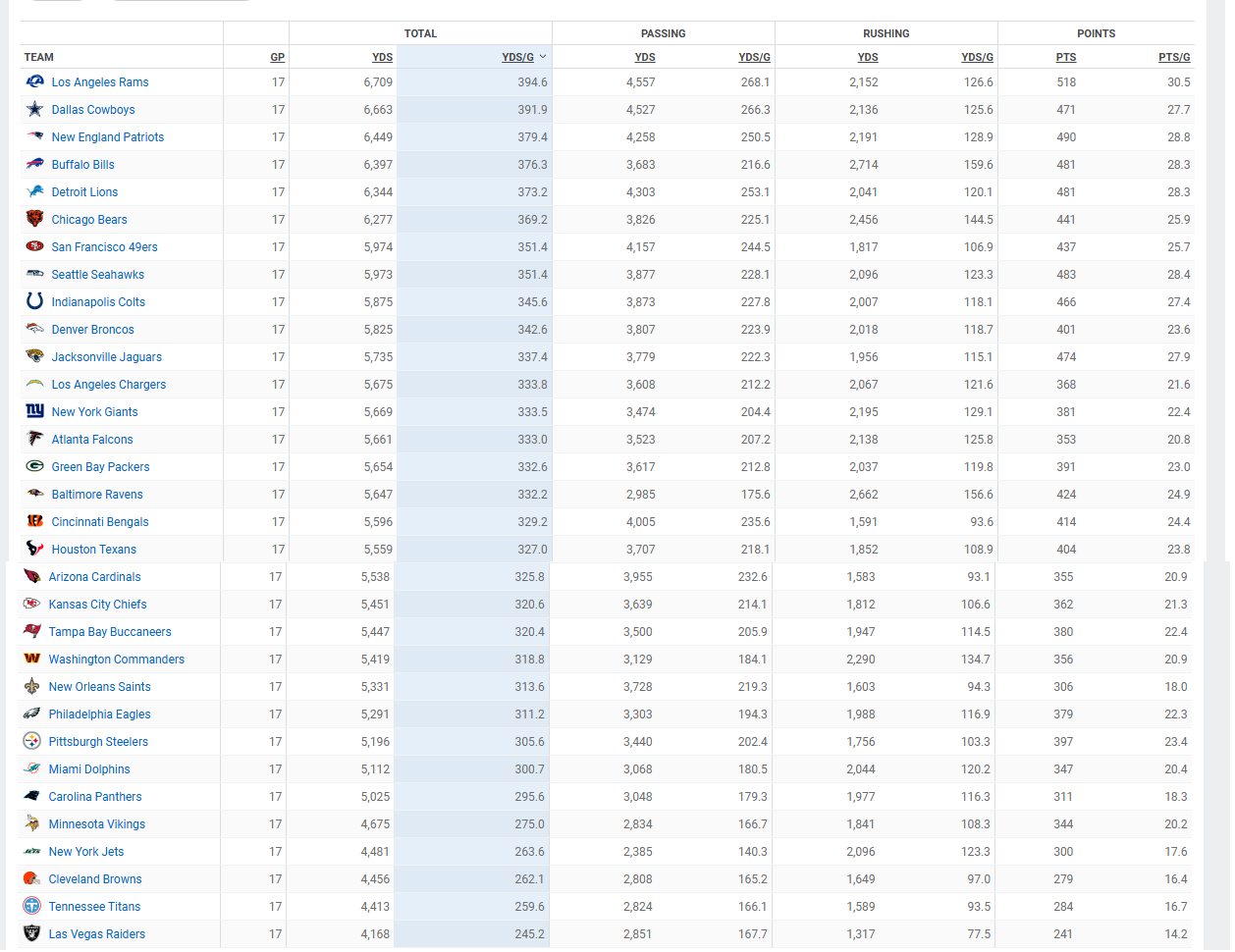This screenshot has width=1235, height=952.
Task: Open Seattle Seahawks team link
Action: [98, 275]
